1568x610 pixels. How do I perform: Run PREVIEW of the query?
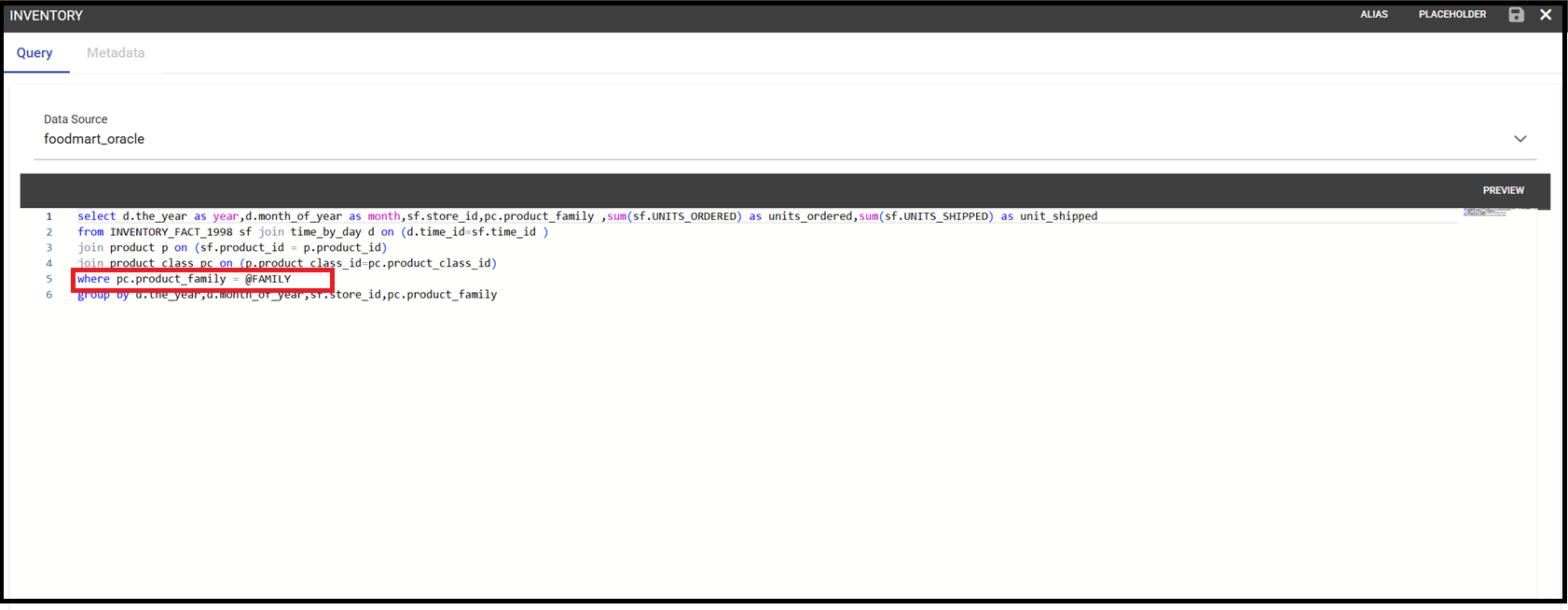click(1504, 190)
